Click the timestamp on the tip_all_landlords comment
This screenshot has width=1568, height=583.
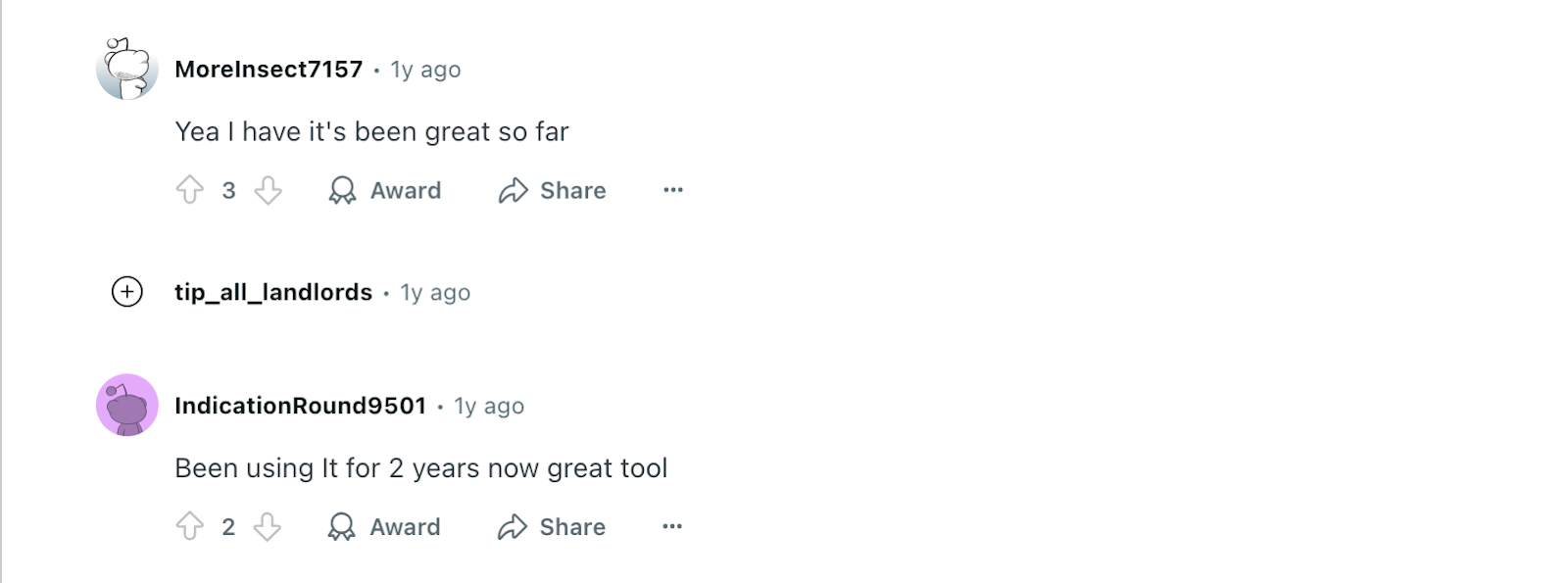click(x=435, y=293)
